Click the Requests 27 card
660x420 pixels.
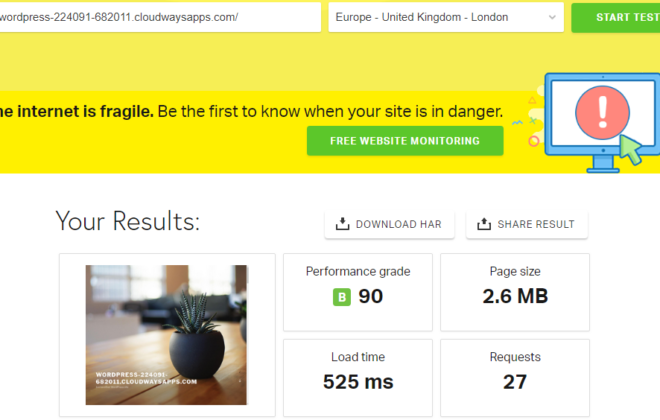(x=515, y=378)
